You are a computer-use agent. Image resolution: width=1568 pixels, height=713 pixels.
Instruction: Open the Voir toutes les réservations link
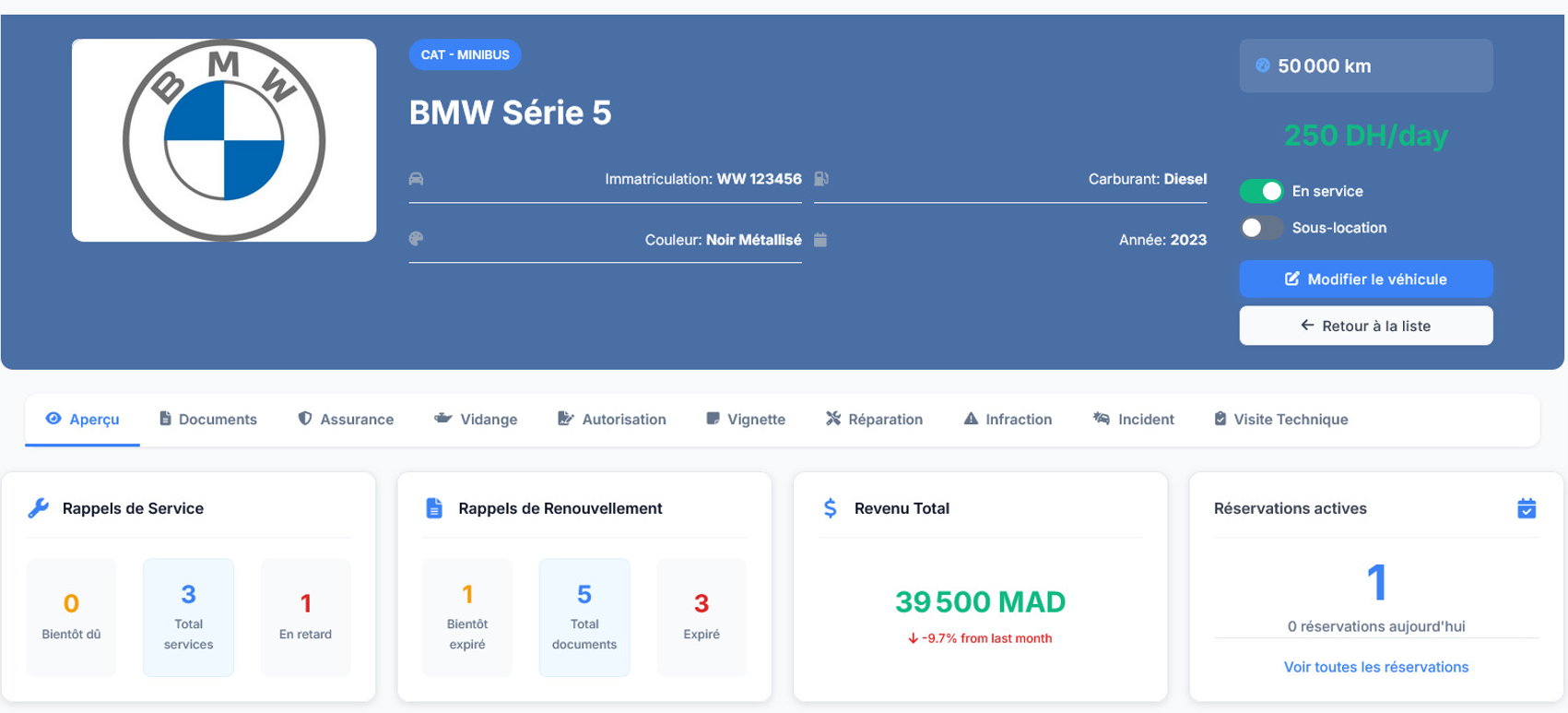[1375, 667]
